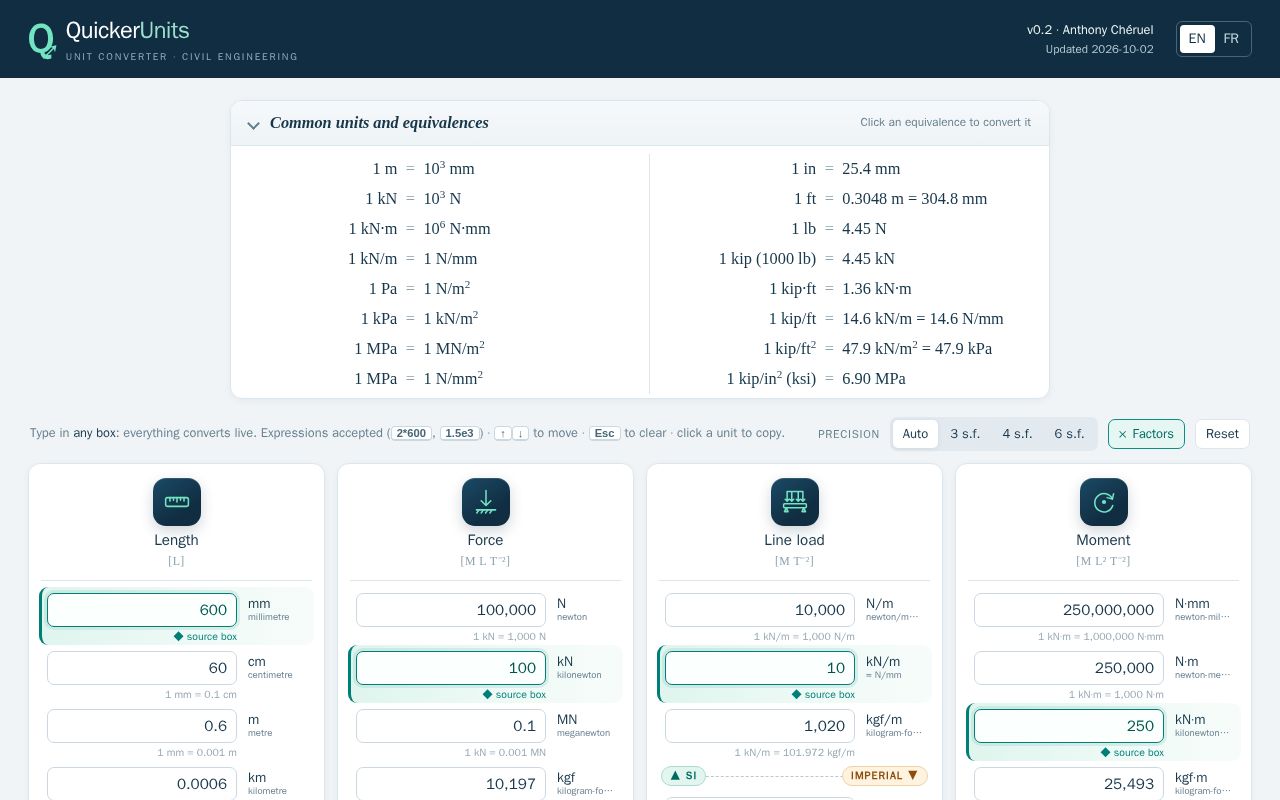The width and height of the screenshot is (1280, 800).
Task: Copy the kN/m unit label
Action: point(884,668)
